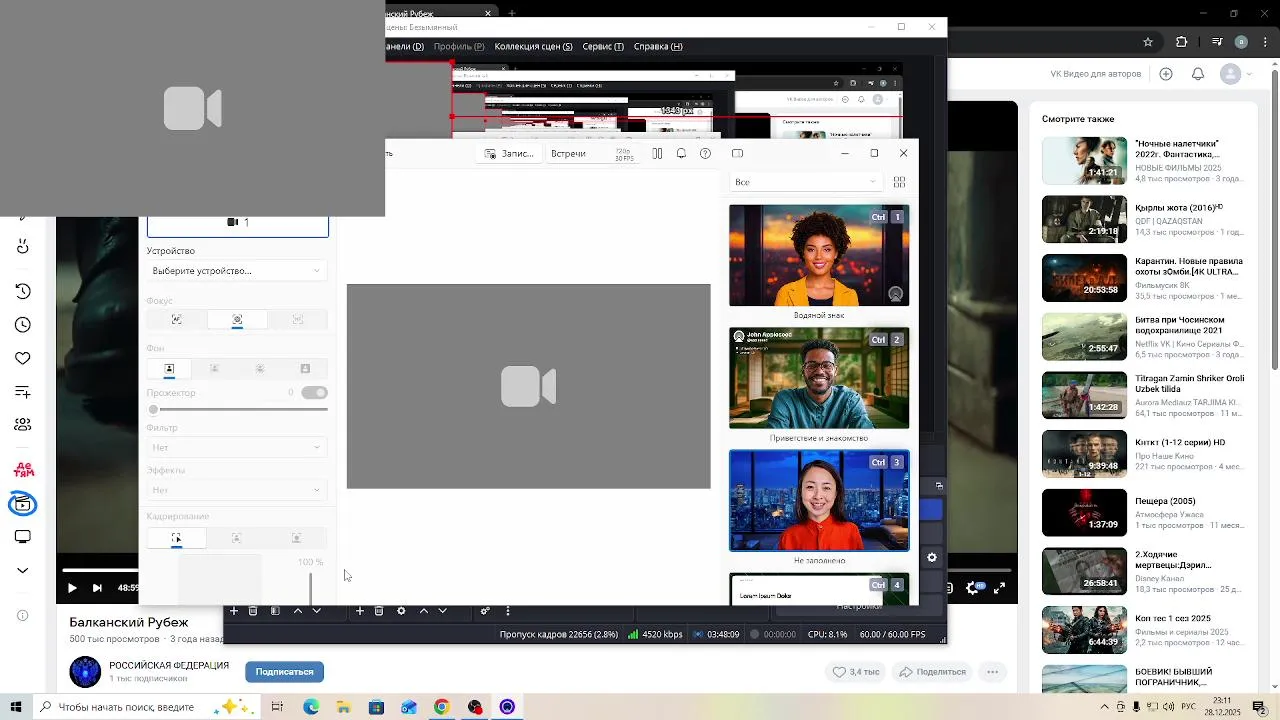The height and width of the screenshot is (720, 1280).
Task: Open VK Видео для авторов link
Action: pos(1095,74)
